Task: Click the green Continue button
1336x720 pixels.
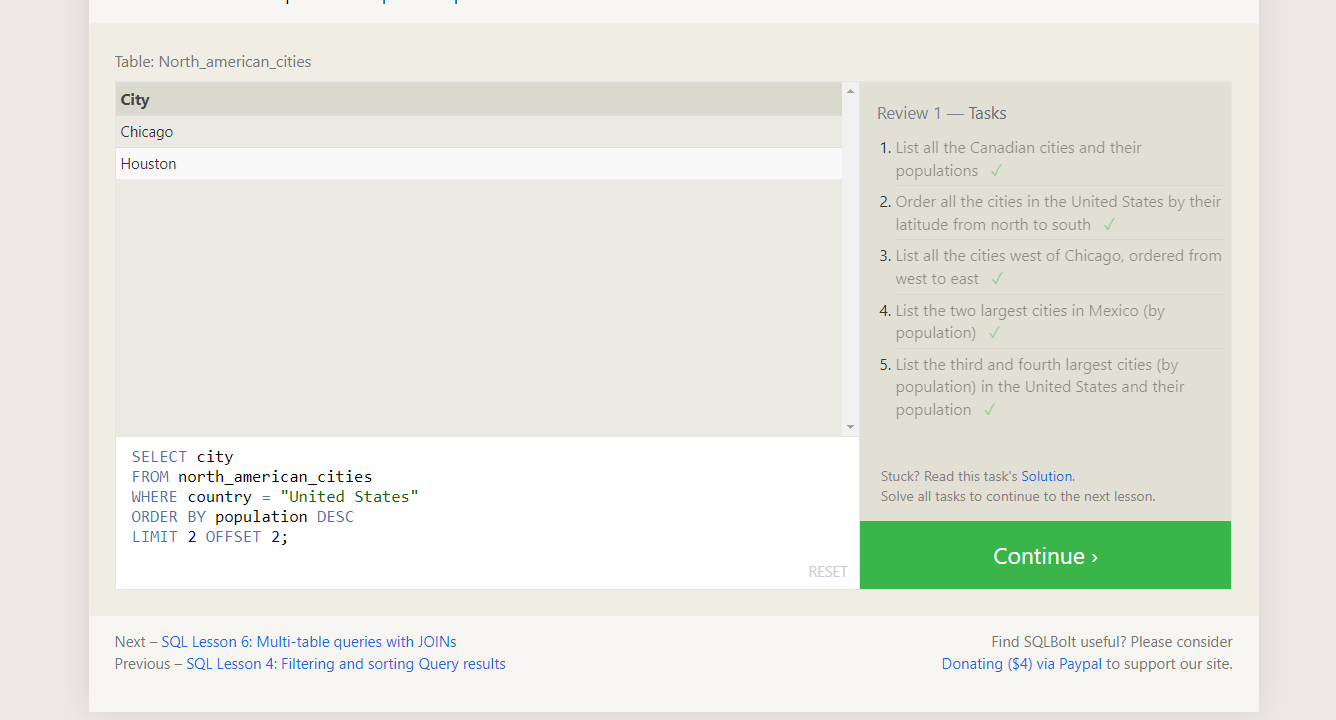Action: pos(1045,555)
